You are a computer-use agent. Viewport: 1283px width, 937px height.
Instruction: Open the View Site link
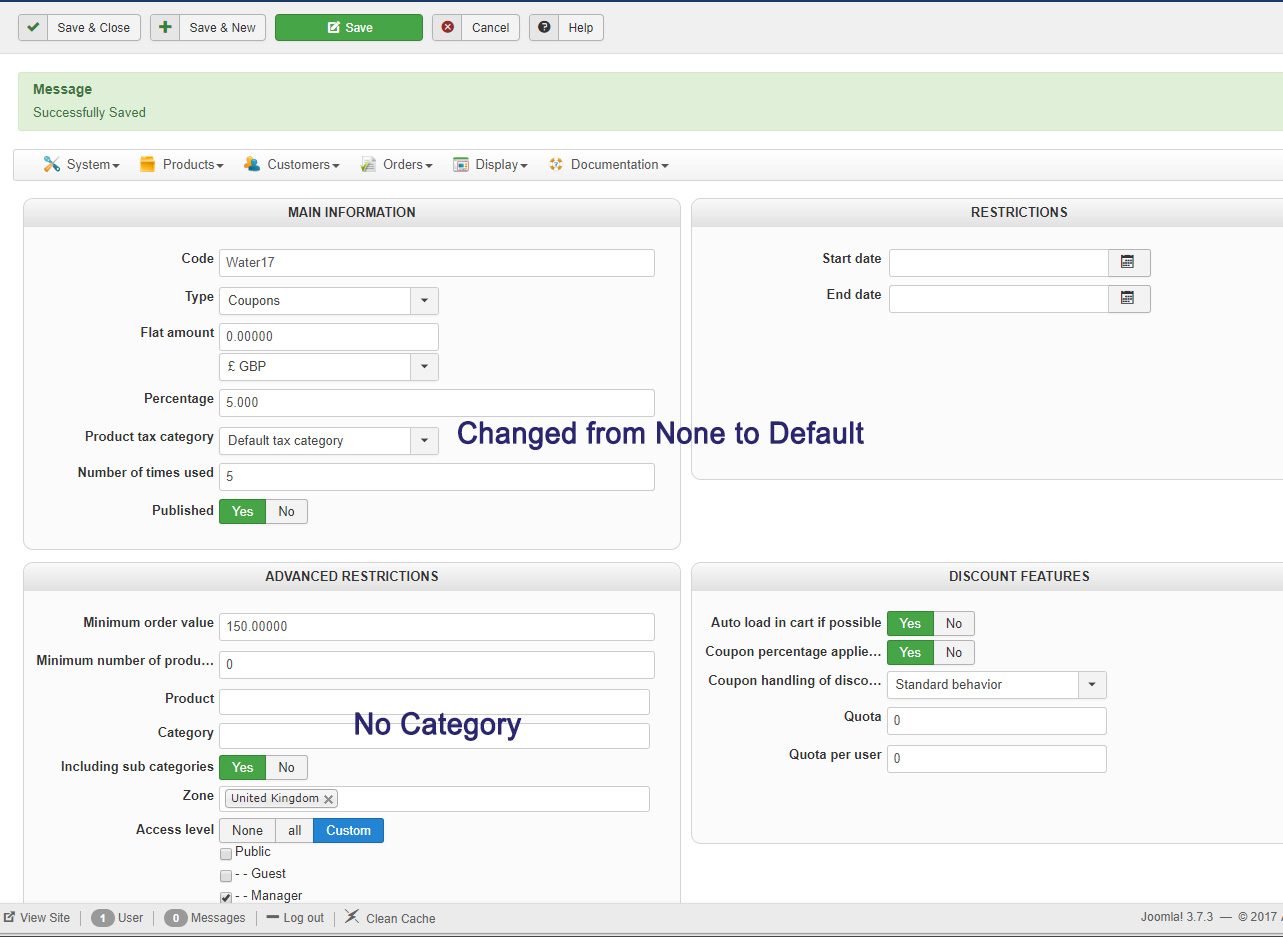(37, 917)
